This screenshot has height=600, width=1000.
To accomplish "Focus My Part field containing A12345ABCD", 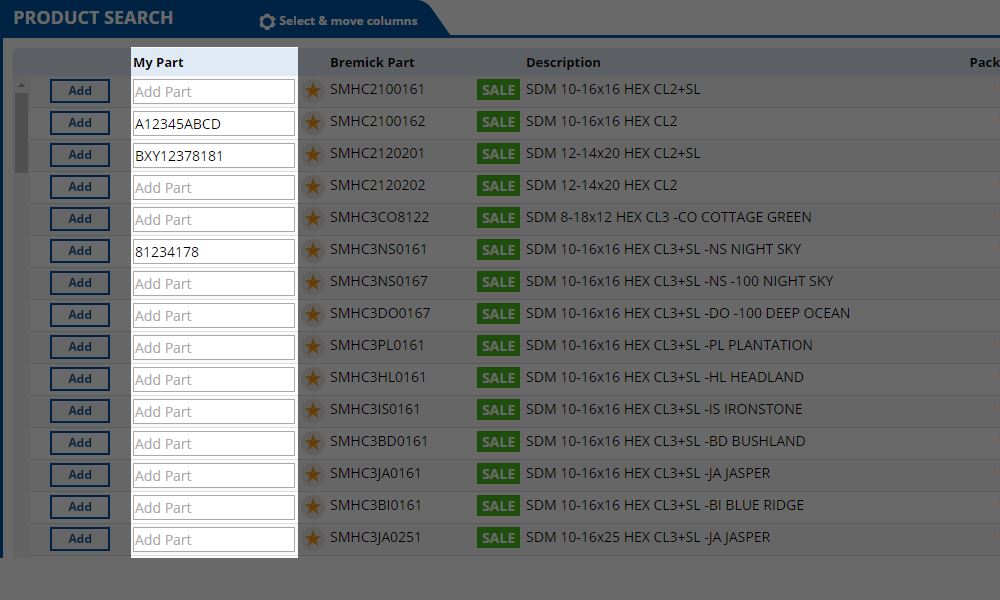I will point(214,124).
